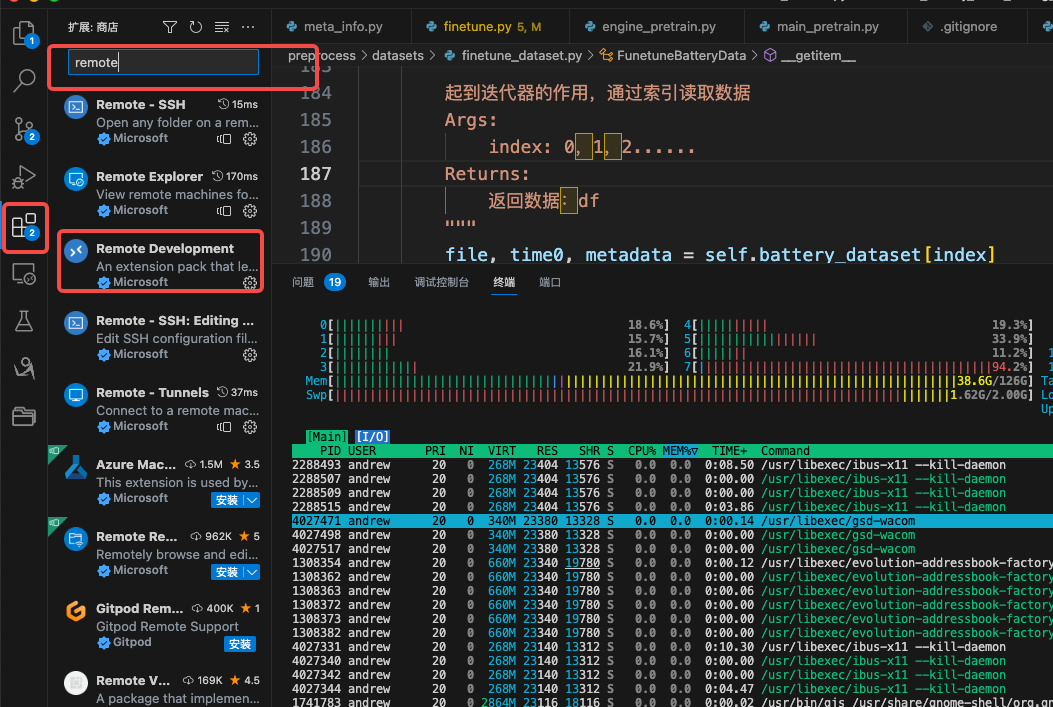Open the 输出 output panel tab
The height and width of the screenshot is (707, 1053).
click(x=379, y=282)
